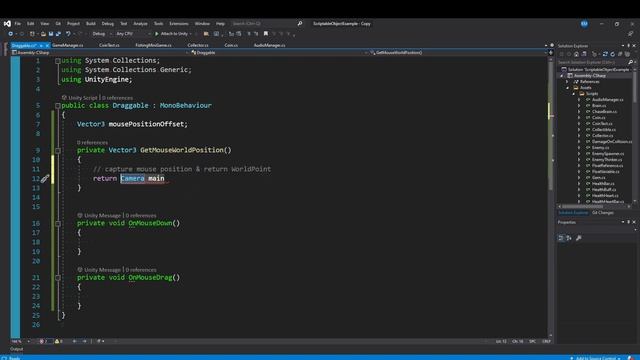
Task: Click the Save All toolbar icon
Action: [58, 34]
